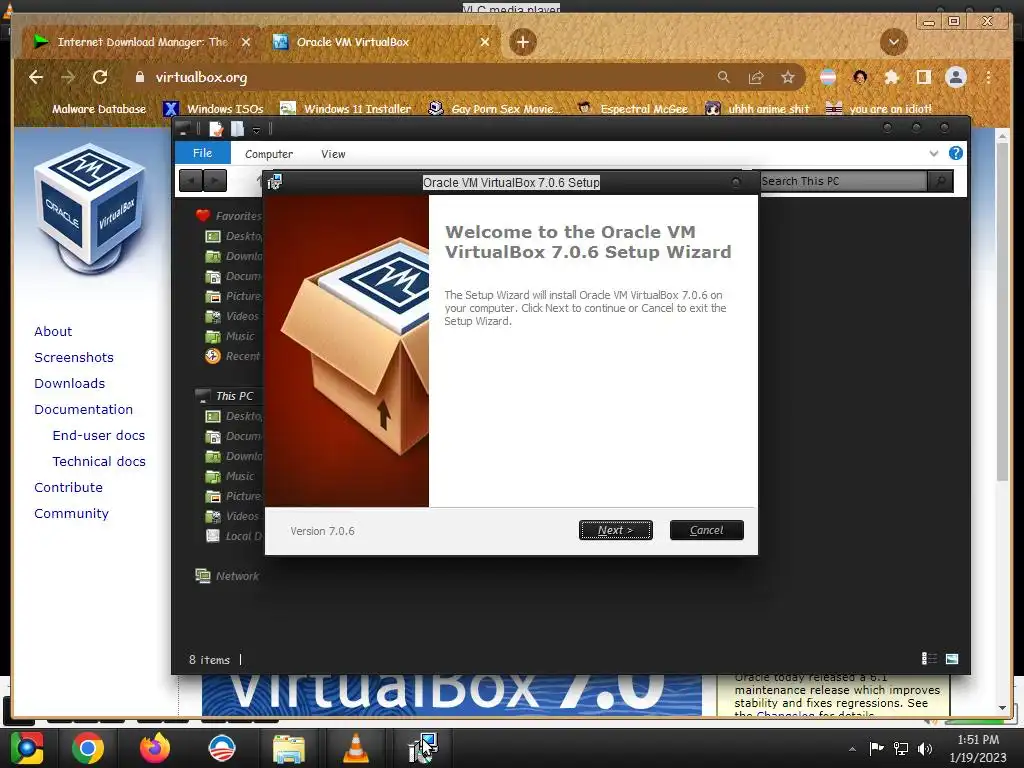Screen dimensions: 1024x768
Task: Go back in the browser
Action: [x=36, y=77]
